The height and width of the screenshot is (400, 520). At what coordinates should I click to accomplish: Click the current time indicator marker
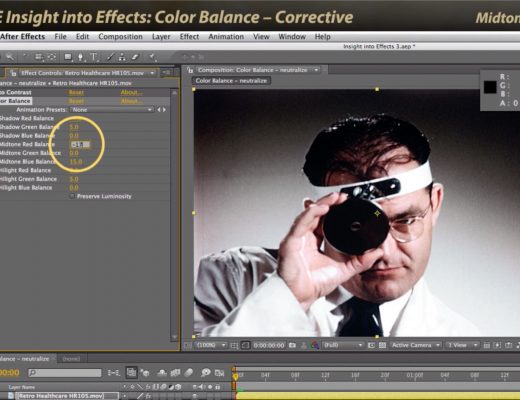tap(235, 376)
